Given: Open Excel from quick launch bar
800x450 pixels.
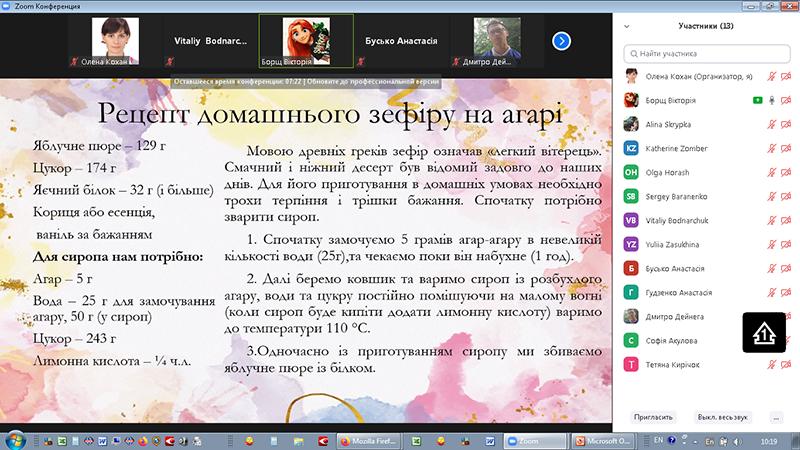Looking at the screenshot, I should click(62, 441).
